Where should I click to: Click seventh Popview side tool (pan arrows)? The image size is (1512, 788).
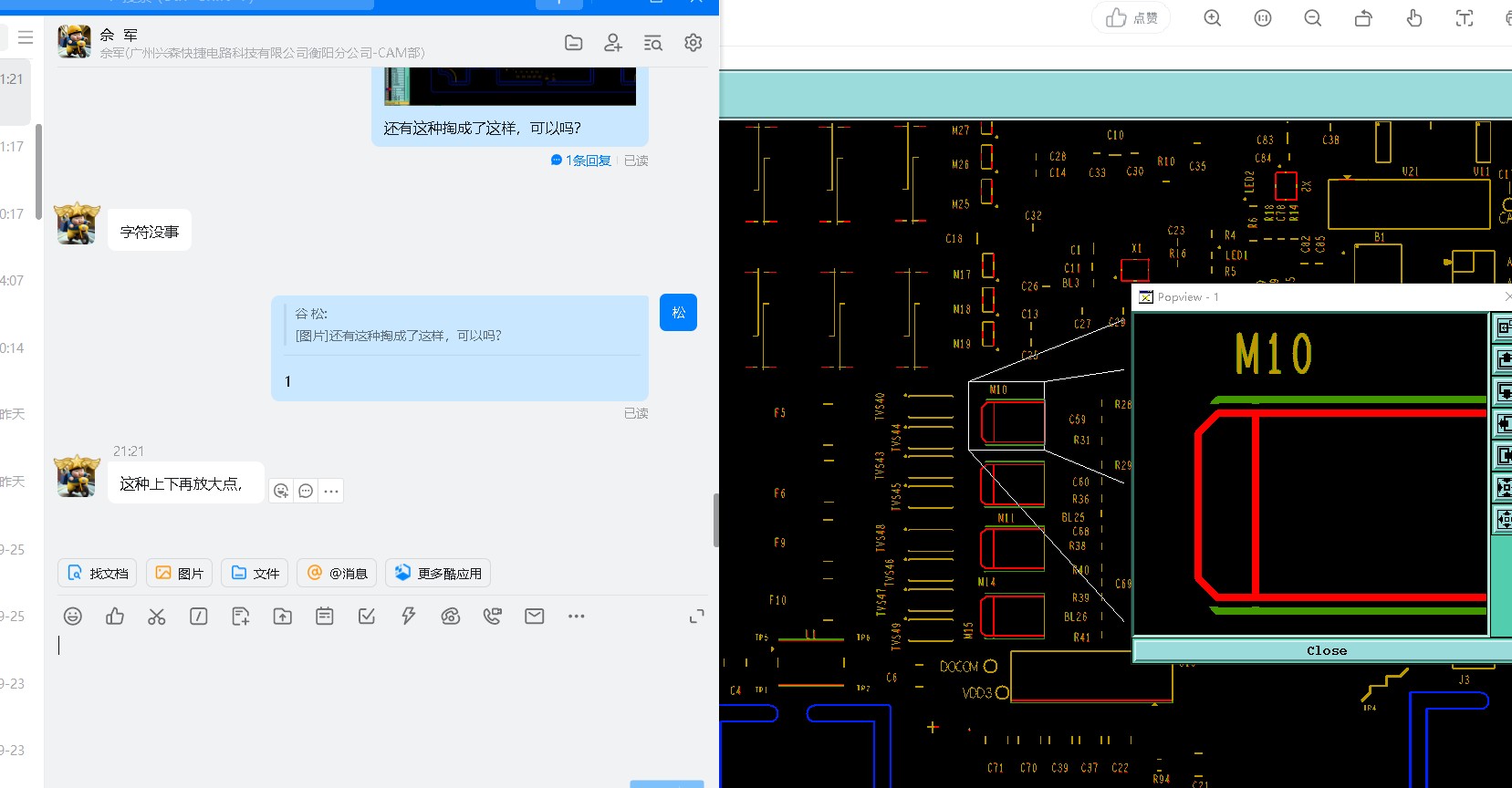click(x=1503, y=519)
